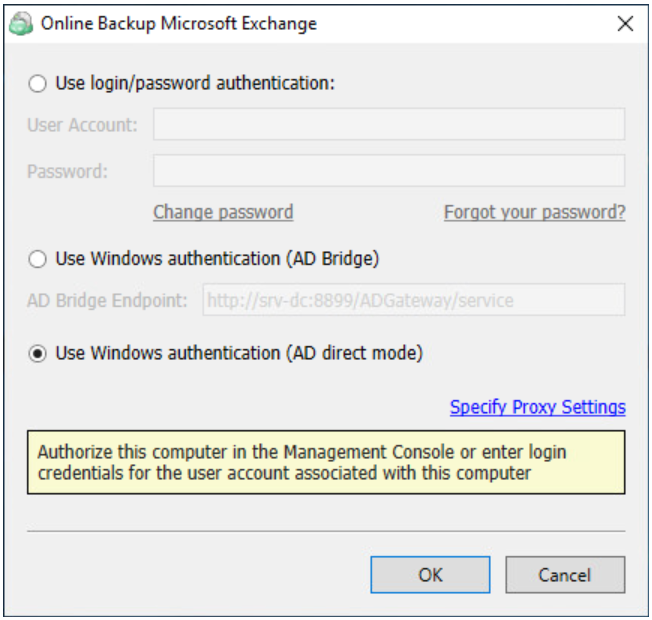Screen dimensions: 652x620
Task: Open Specify Proxy Settings link
Action: point(538,407)
